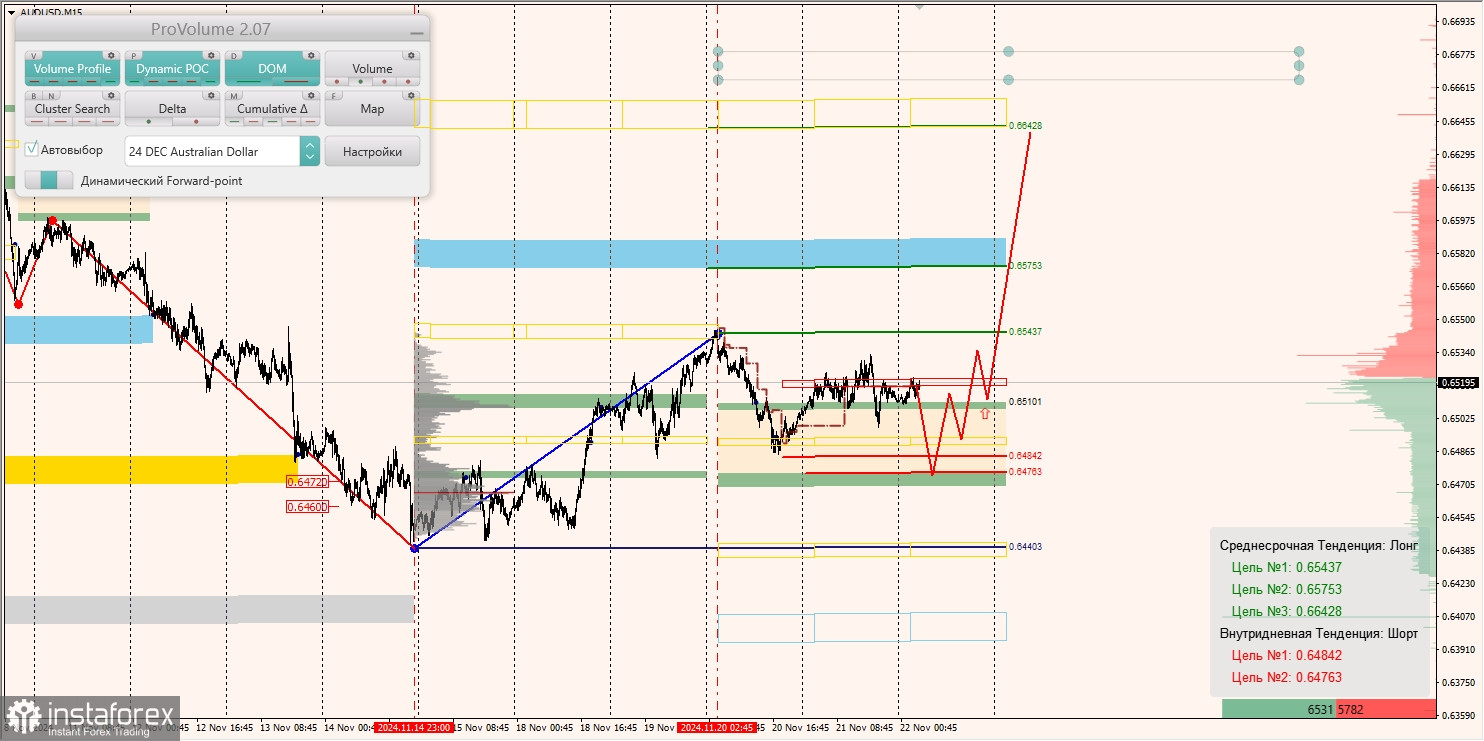Select the 0.64842 red level label
The image size is (1484, 741).
point(1025,456)
